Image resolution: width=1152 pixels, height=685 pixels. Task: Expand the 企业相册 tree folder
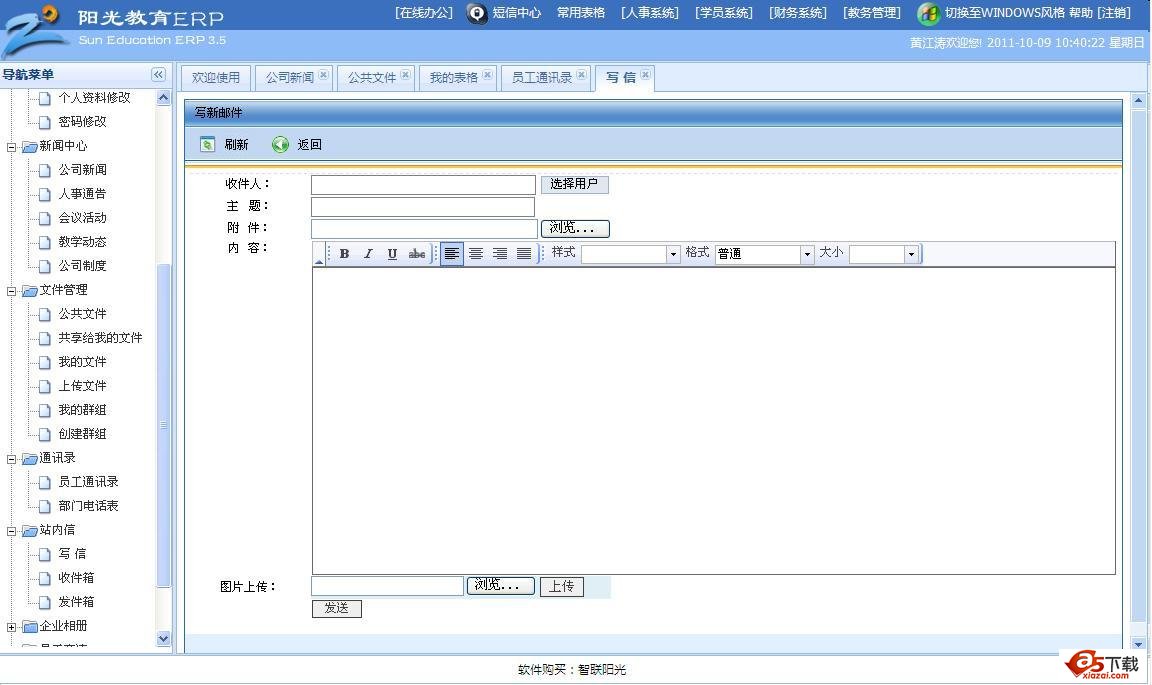[12, 627]
